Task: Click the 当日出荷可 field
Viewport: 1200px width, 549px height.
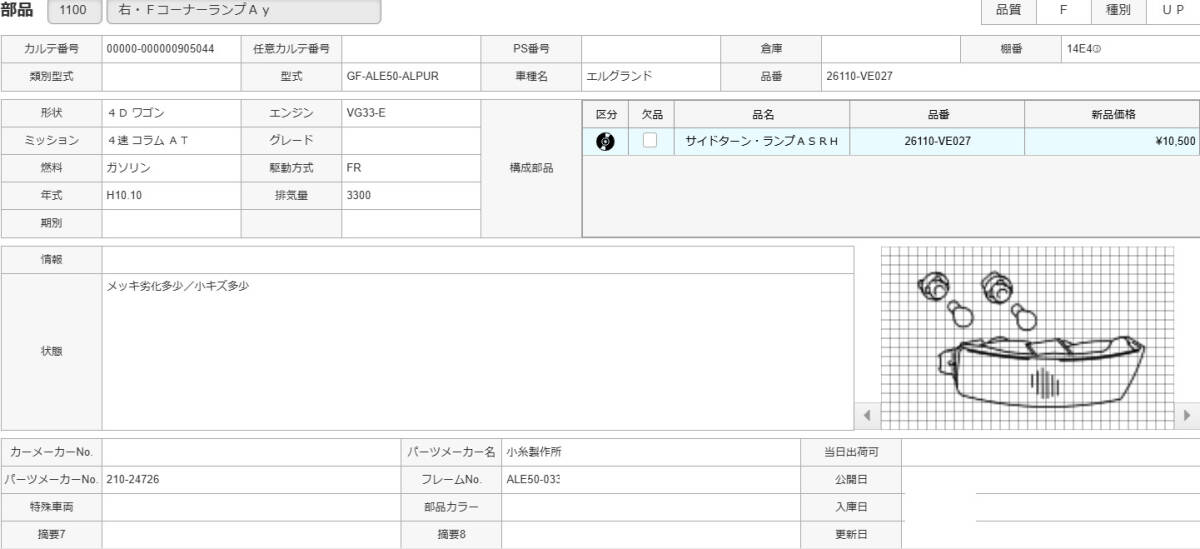Action: click(1050, 452)
